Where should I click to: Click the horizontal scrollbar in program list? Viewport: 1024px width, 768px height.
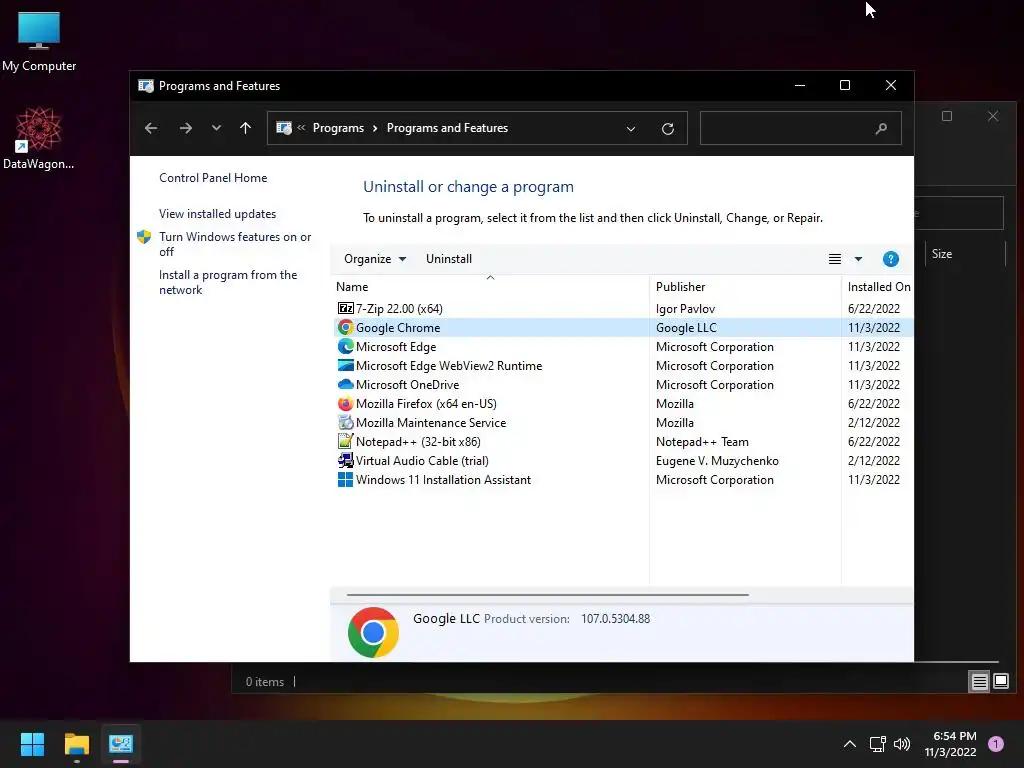point(547,595)
